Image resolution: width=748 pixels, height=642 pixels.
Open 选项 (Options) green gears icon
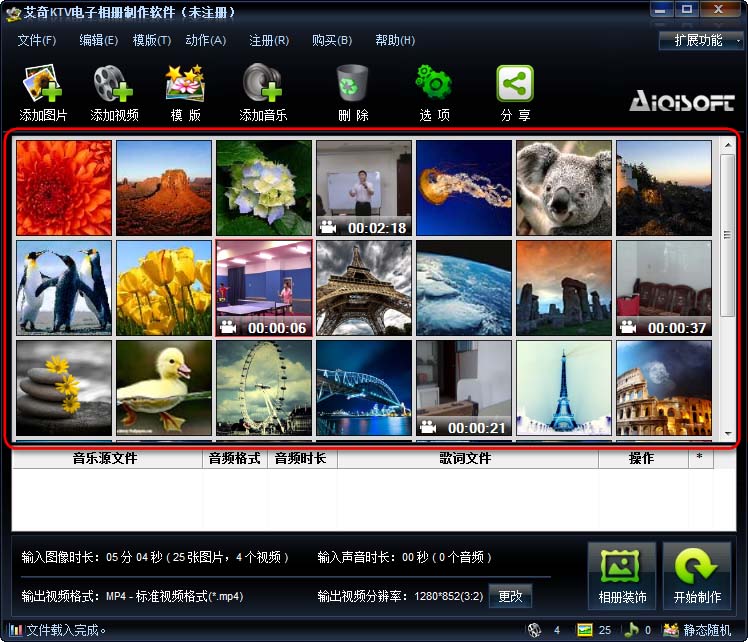pos(434,86)
